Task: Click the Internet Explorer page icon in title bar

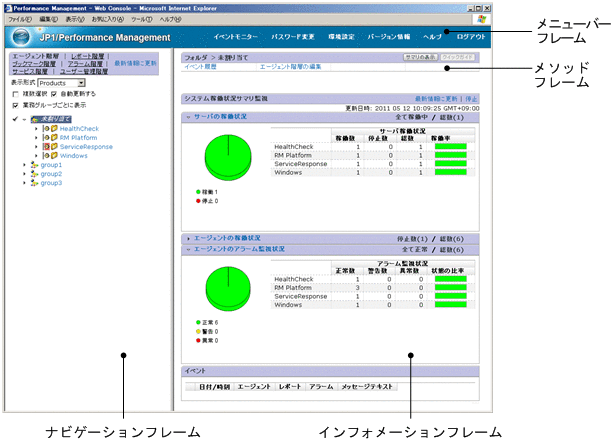Action: [x=8, y=8]
